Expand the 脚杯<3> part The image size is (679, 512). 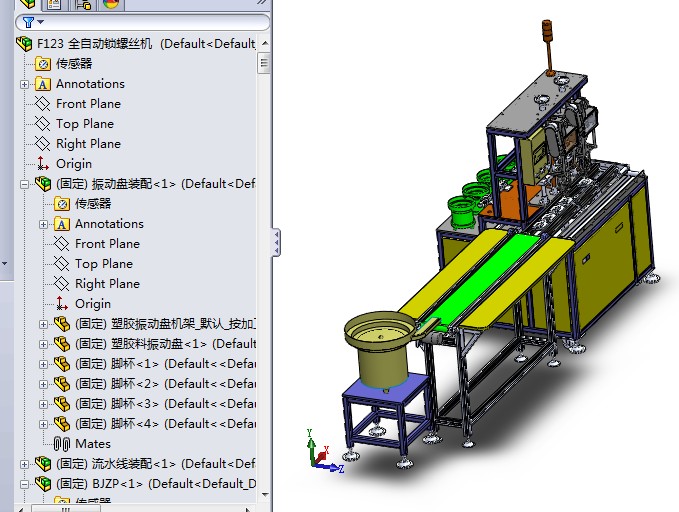[x=43, y=404]
